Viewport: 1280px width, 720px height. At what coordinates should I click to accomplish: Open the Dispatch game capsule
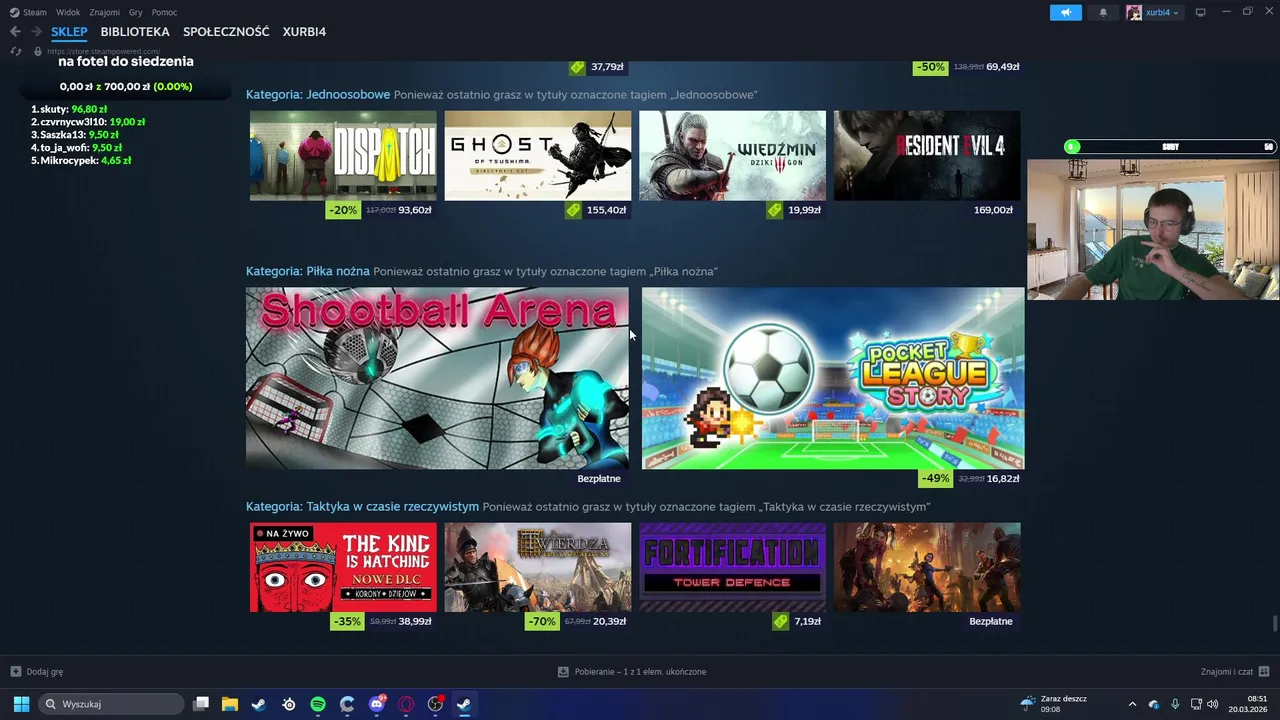pyautogui.click(x=343, y=155)
